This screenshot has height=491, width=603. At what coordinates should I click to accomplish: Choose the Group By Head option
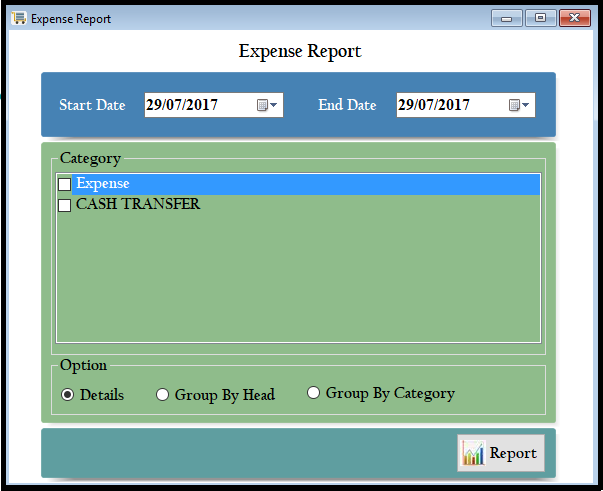(x=163, y=395)
